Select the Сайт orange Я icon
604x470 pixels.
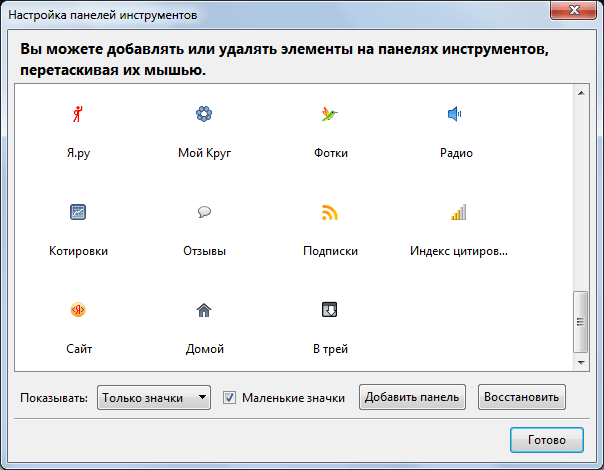point(78,310)
